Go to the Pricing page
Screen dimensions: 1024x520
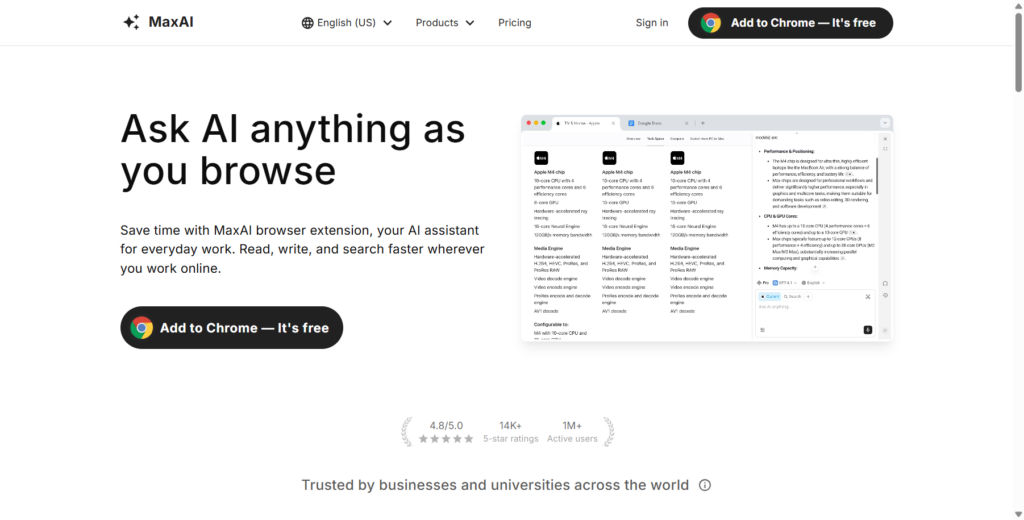pyautogui.click(x=515, y=23)
